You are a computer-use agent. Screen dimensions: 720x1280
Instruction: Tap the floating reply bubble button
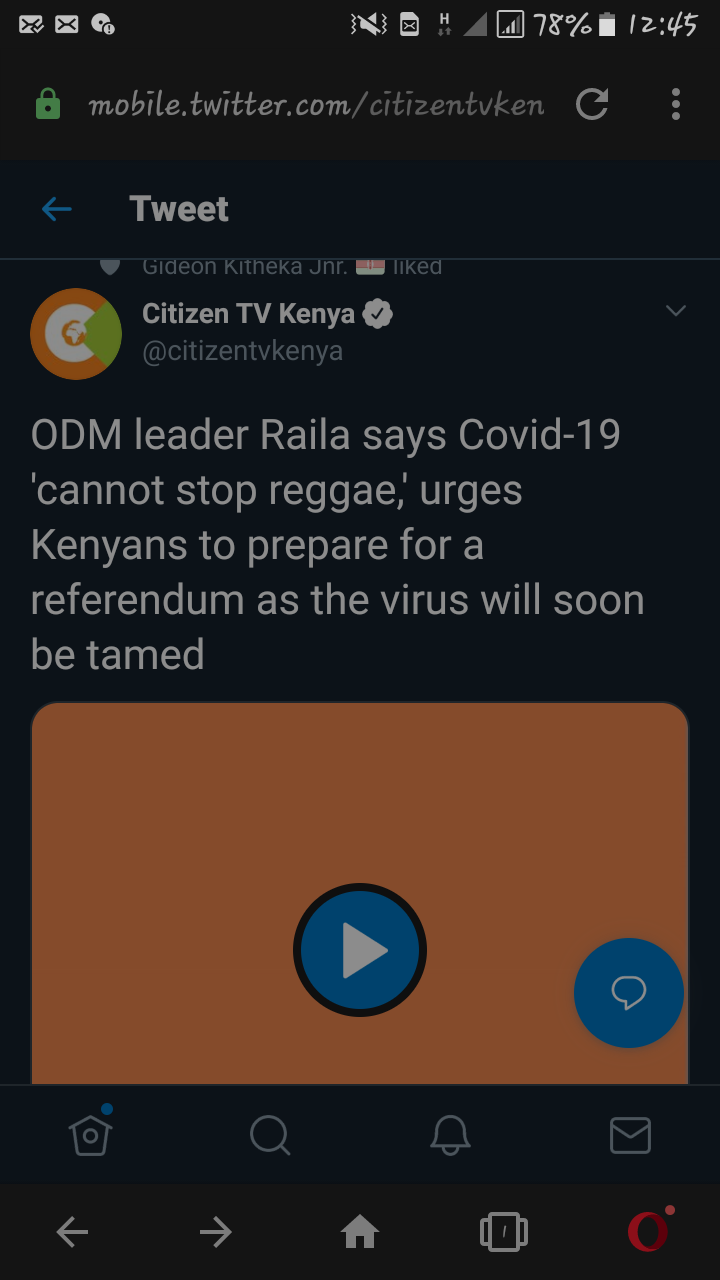tap(629, 993)
